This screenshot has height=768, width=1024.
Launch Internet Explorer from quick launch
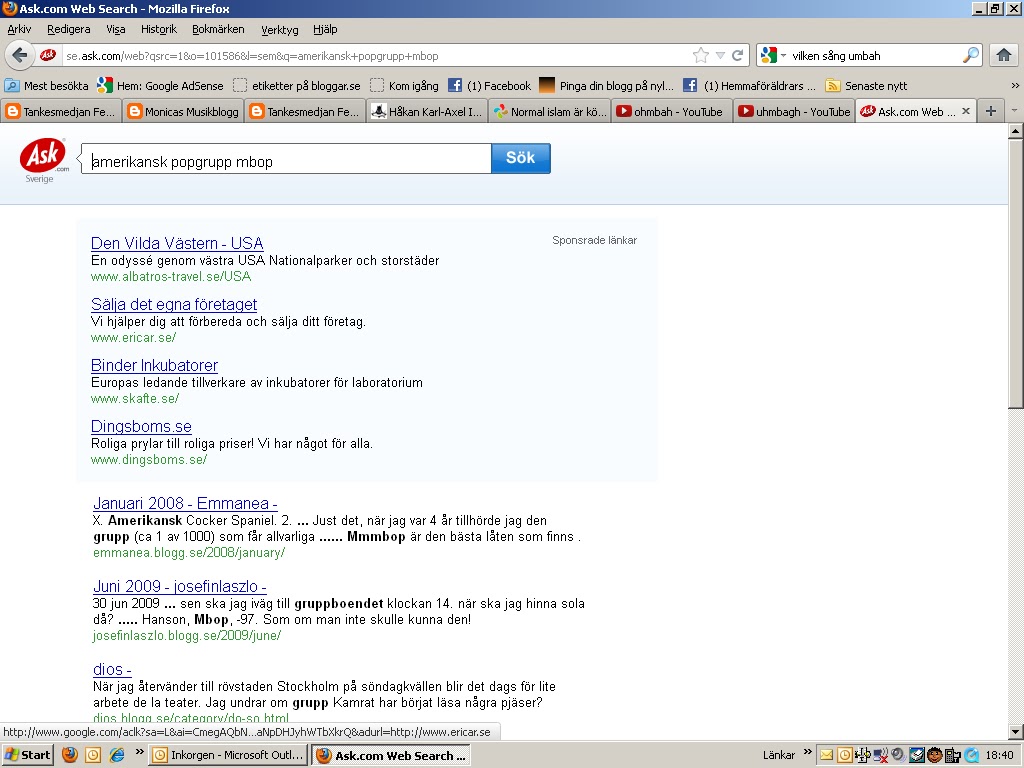tap(117, 755)
